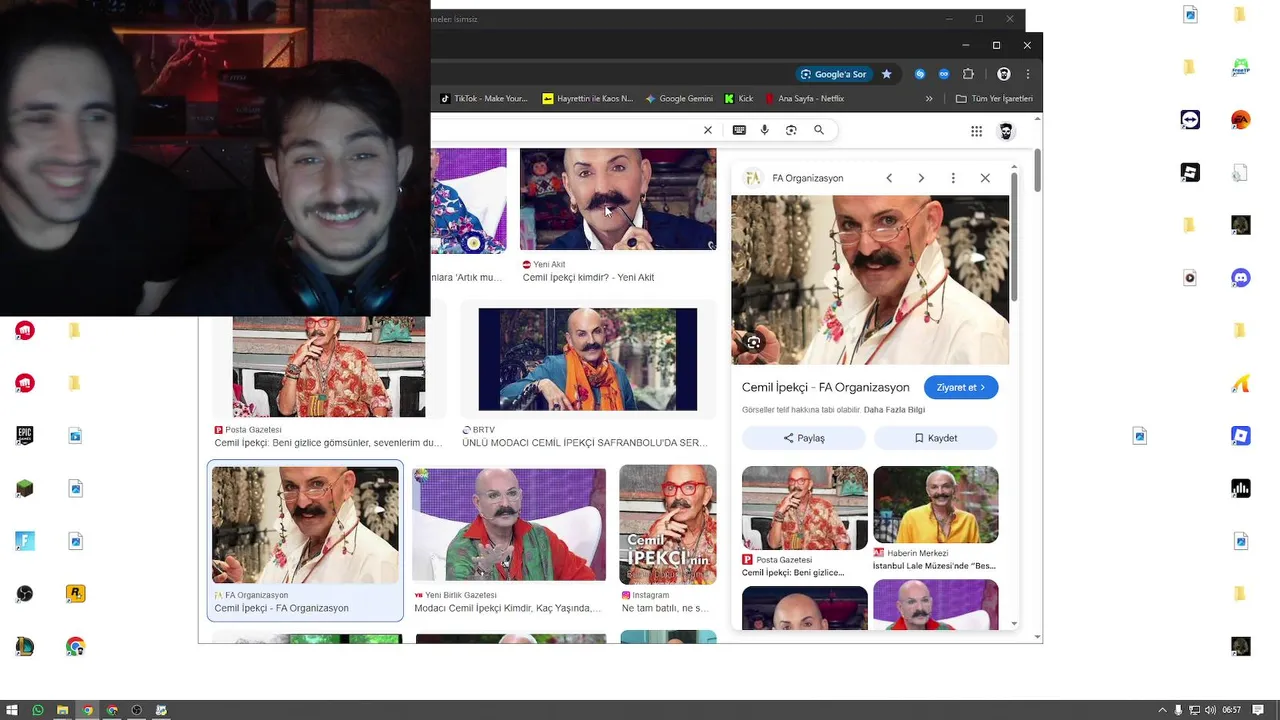Click the Kaydet button
The height and width of the screenshot is (720, 1280).
[x=936, y=438]
